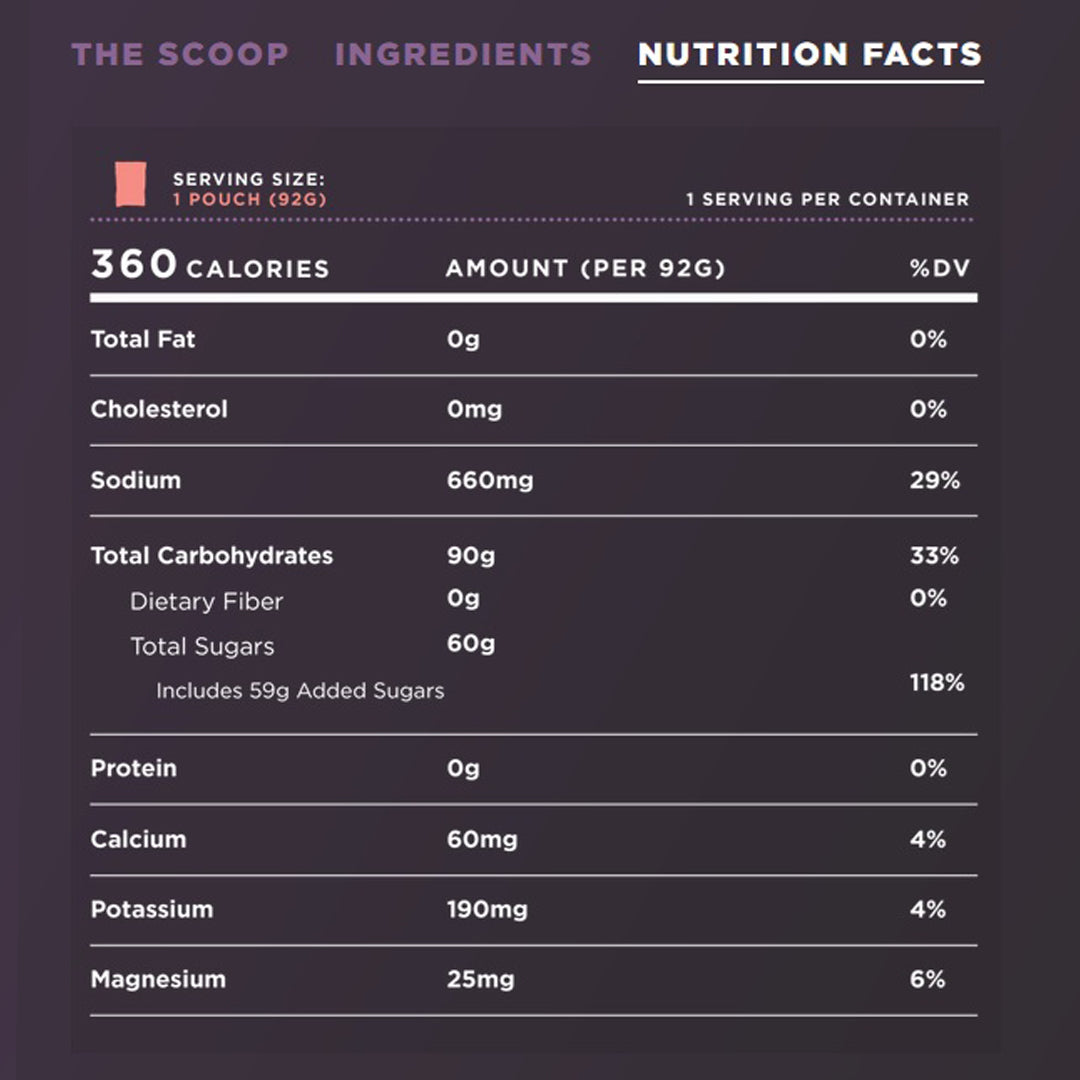The width and height of the screenshot is (1080, 1080).
Task: Click the '1 Serving Per Container' text
Action: point(827,199)
